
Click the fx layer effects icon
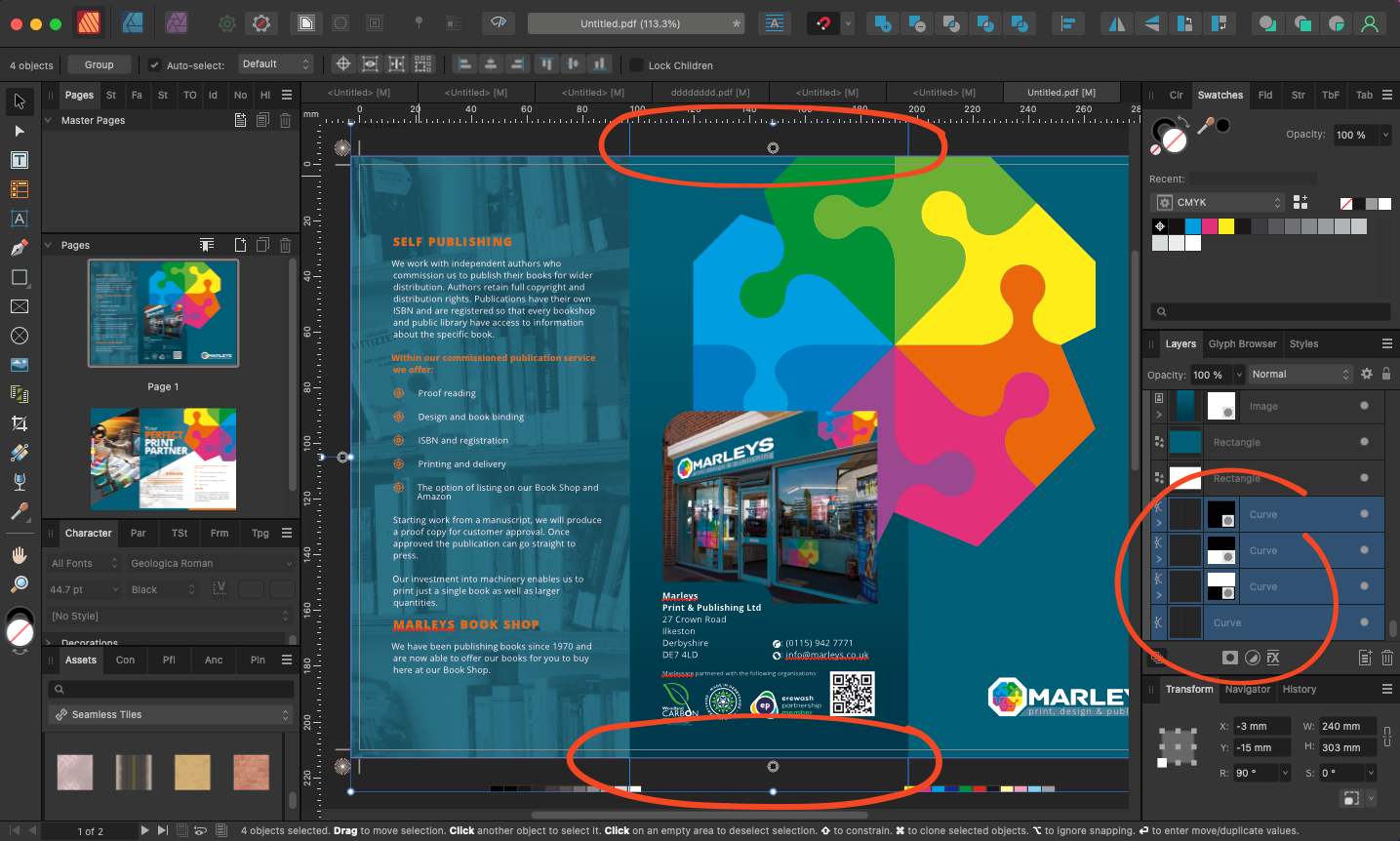1273,658
